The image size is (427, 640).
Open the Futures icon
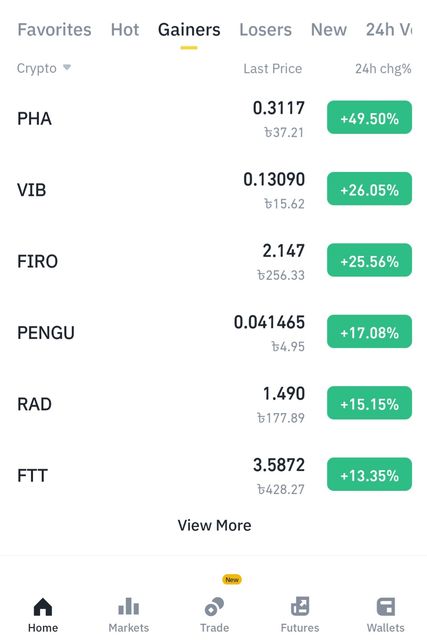[300, 607]
